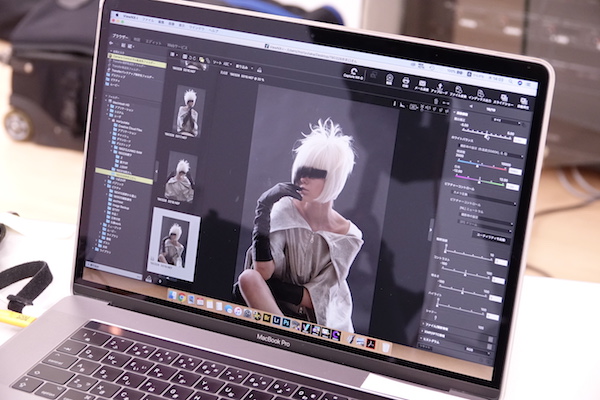Click the ユーティリティを起動 button
600x400 pixels.
click(492, 237)
